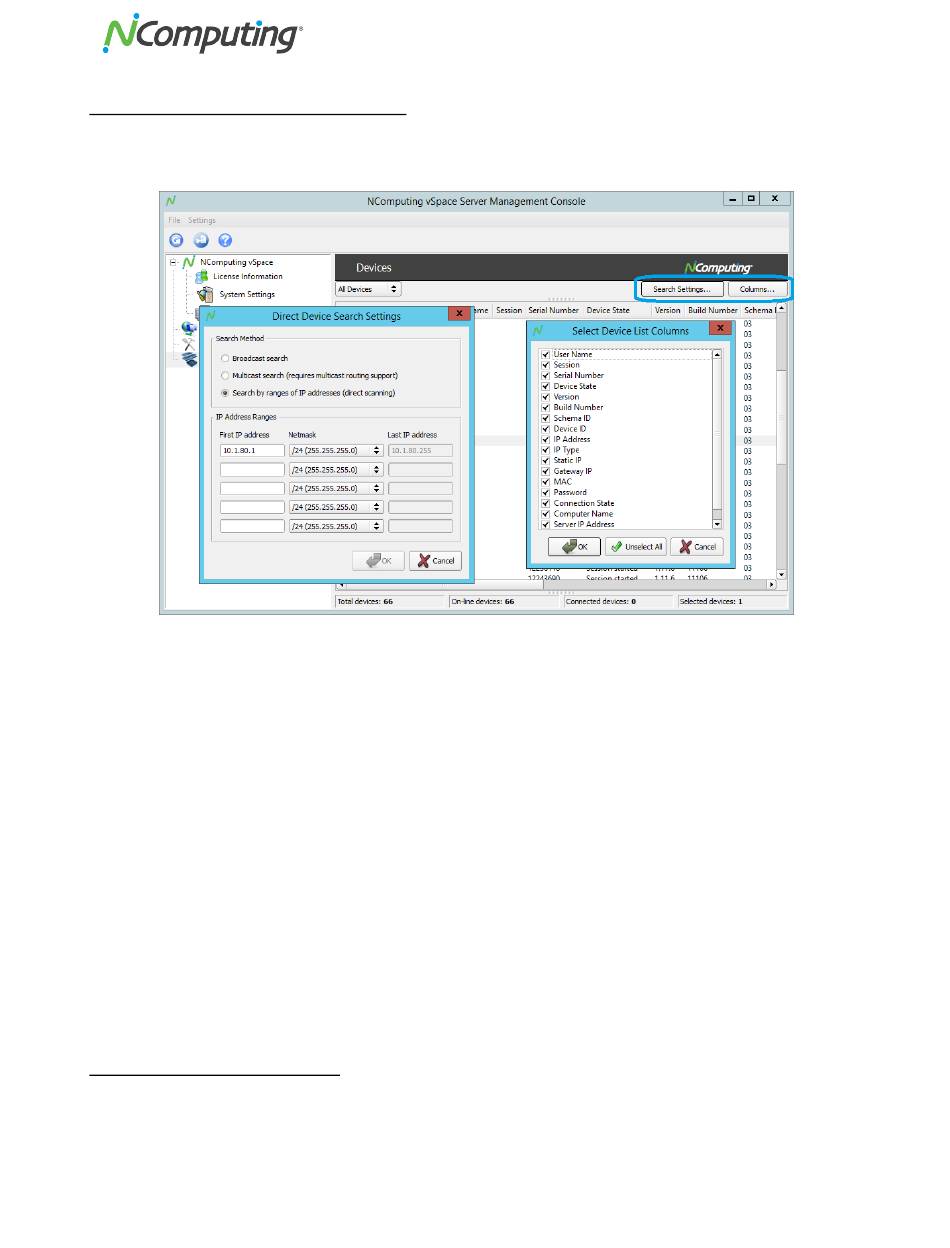Close the Select Device List Columns dialog
Image resolution: width=950 pixels, height=1248 pixels.
click(721, 328)
